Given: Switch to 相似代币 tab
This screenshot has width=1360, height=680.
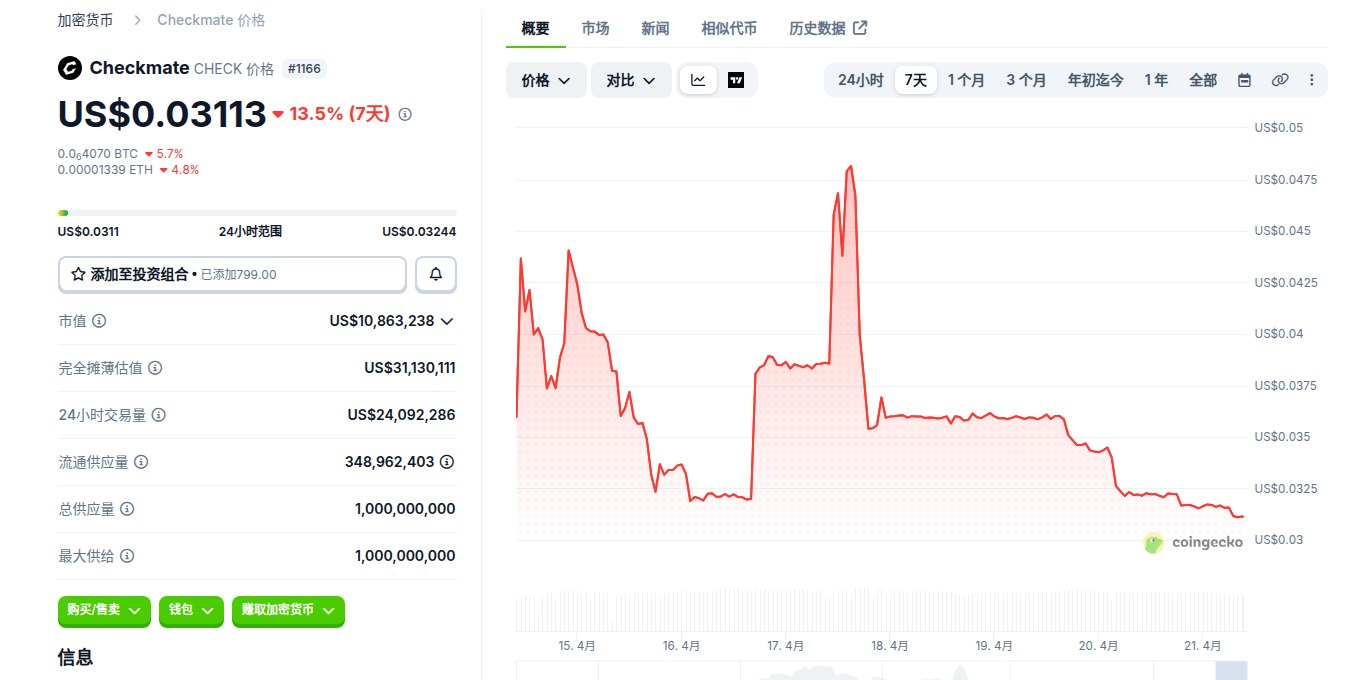Looking at the screenshot, I should 729,28.
